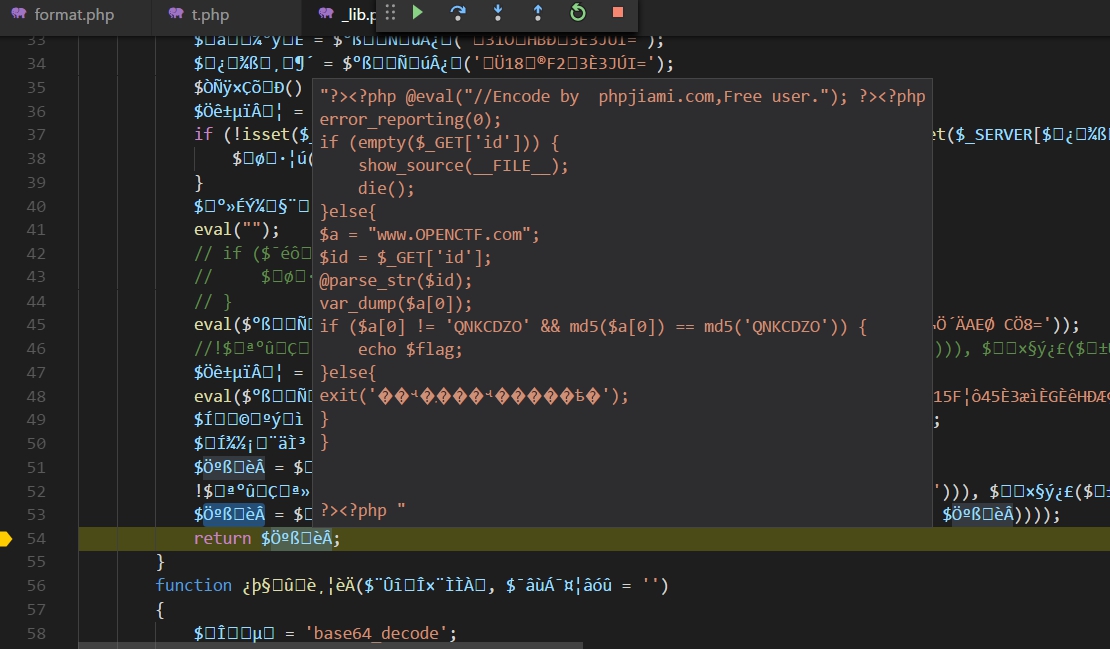Click the Continue debug button
The image size is (1110, 649).
[x=418, y=12]
